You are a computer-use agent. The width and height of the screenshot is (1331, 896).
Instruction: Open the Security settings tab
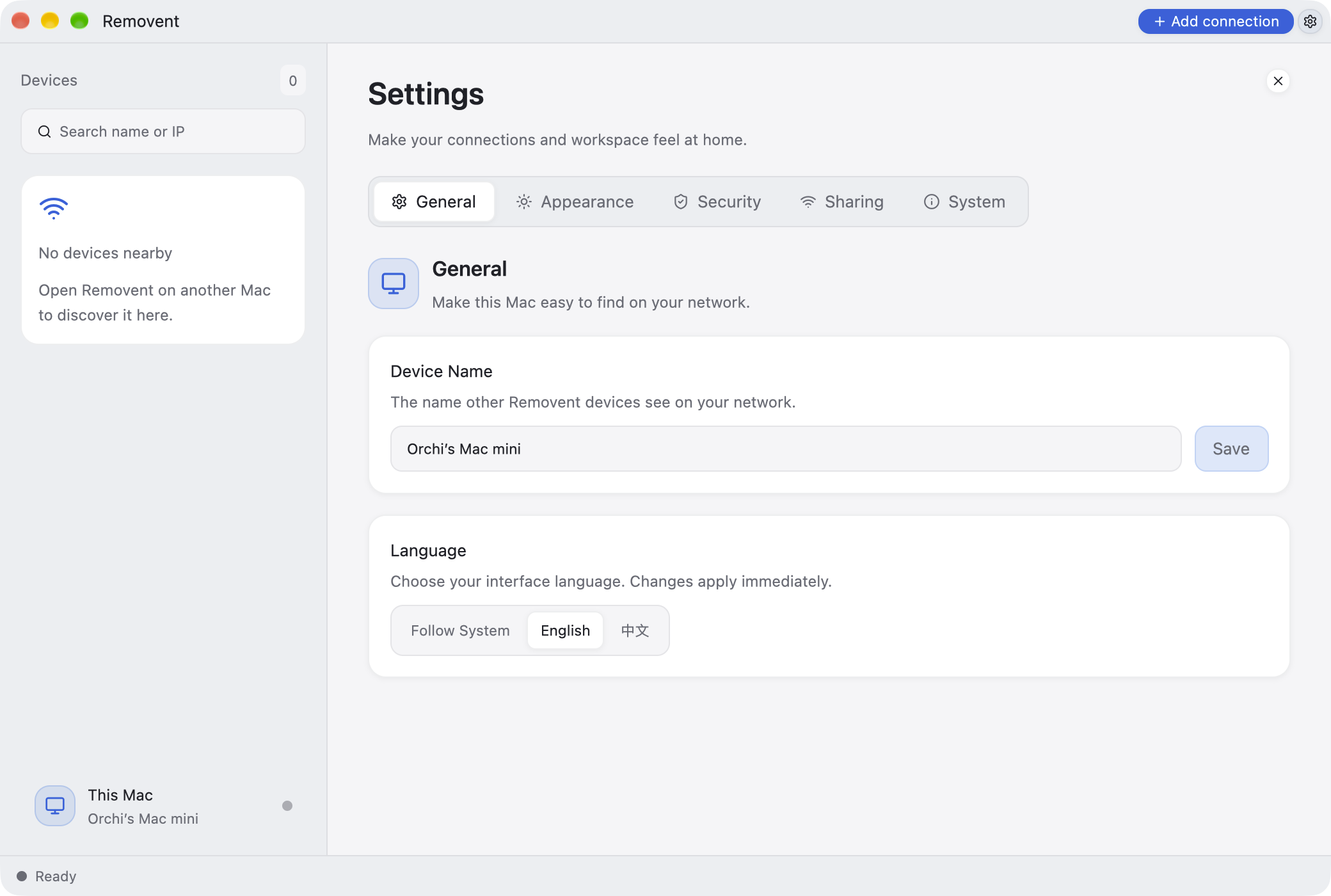point(717,202)
